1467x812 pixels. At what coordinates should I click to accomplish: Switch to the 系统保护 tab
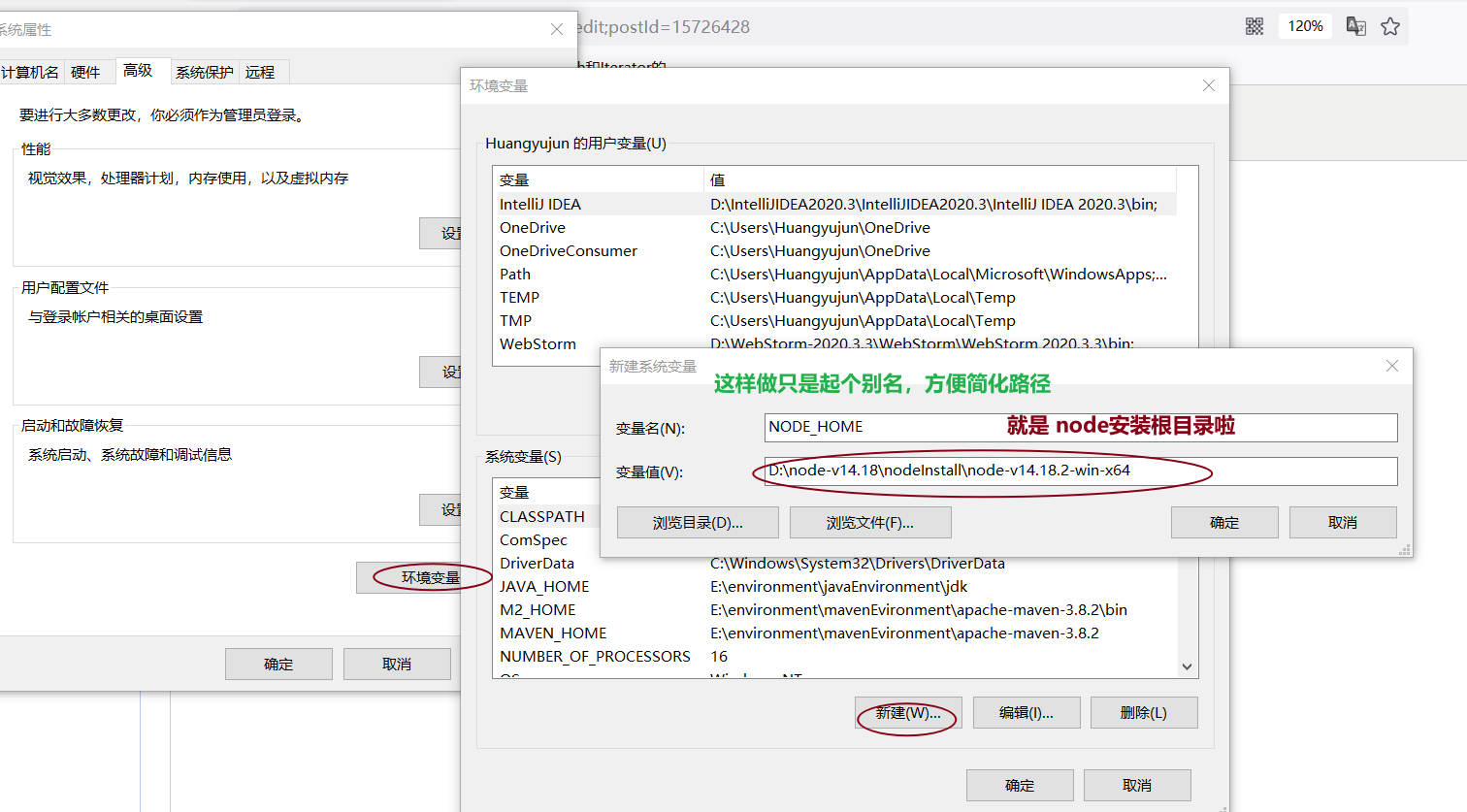click(204, 71)
